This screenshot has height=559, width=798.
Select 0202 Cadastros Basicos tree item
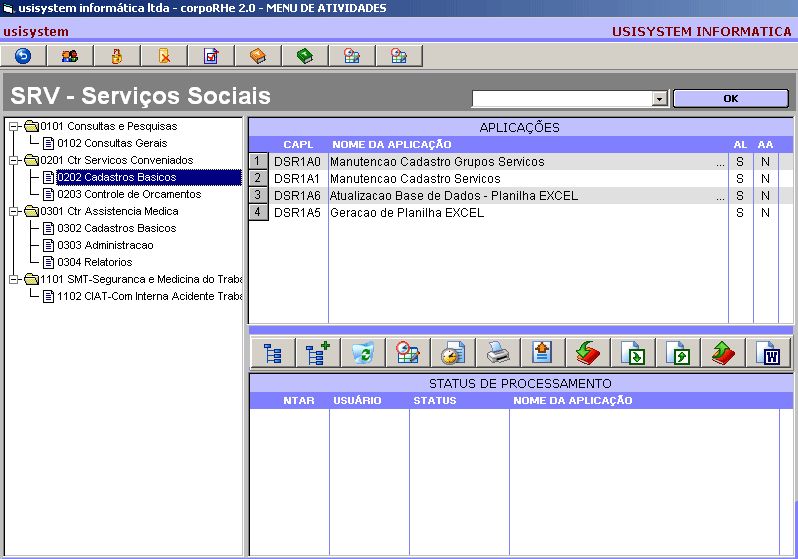pyautogui.click(x=117, y=177)
